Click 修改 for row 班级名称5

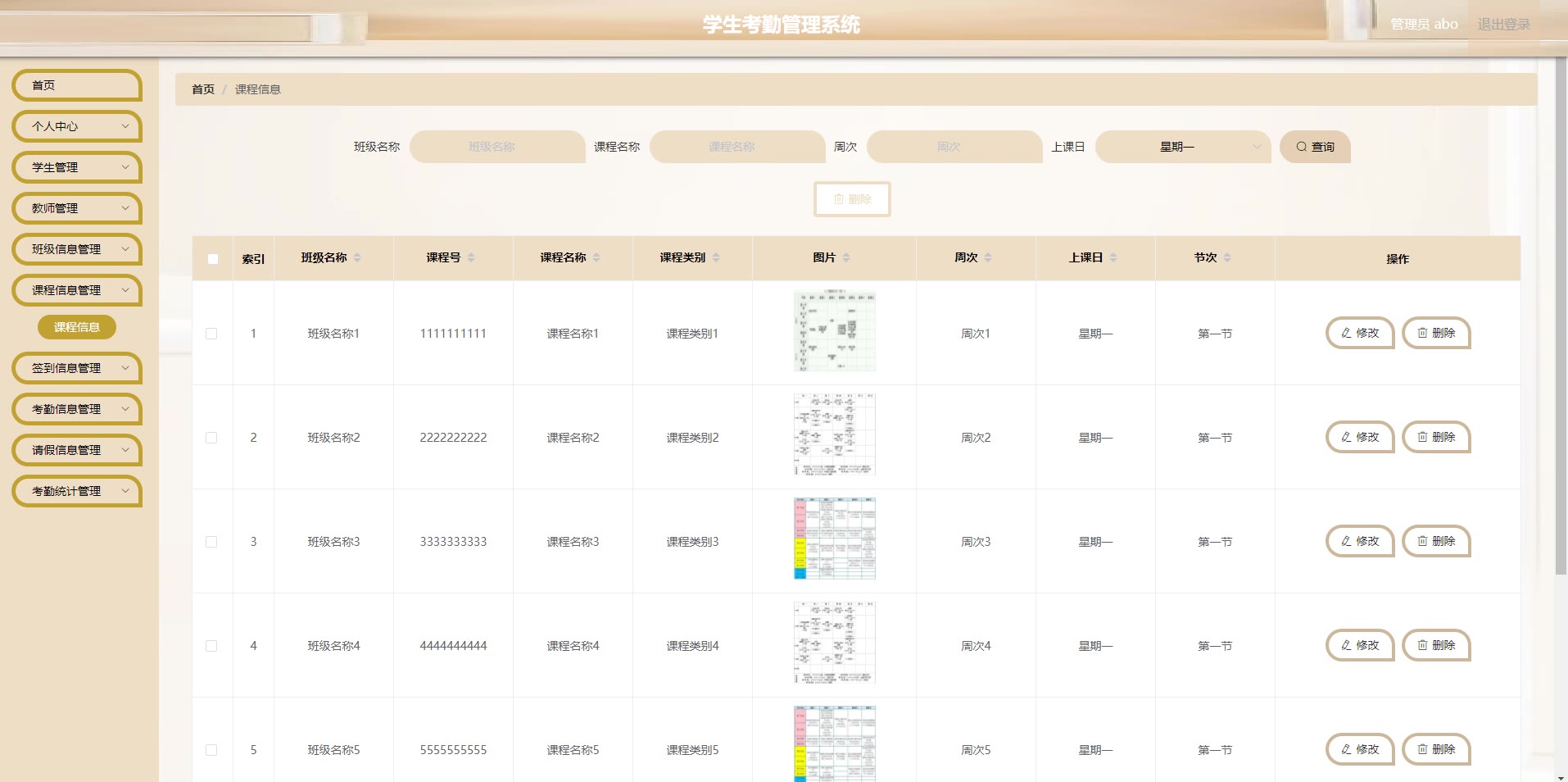click(1360, 749)
